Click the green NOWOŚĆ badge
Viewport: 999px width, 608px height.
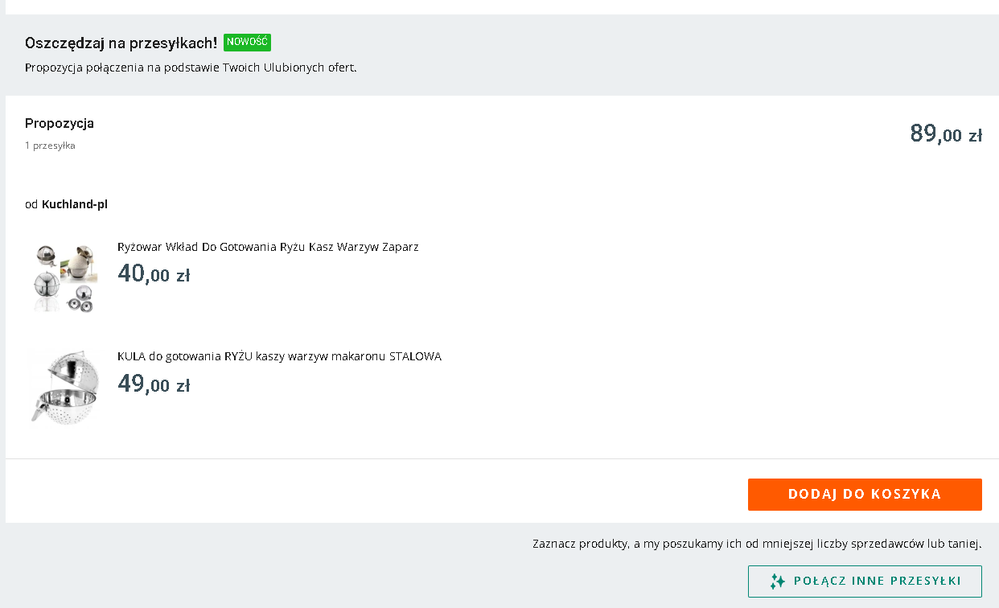click(x=247, y=42)
